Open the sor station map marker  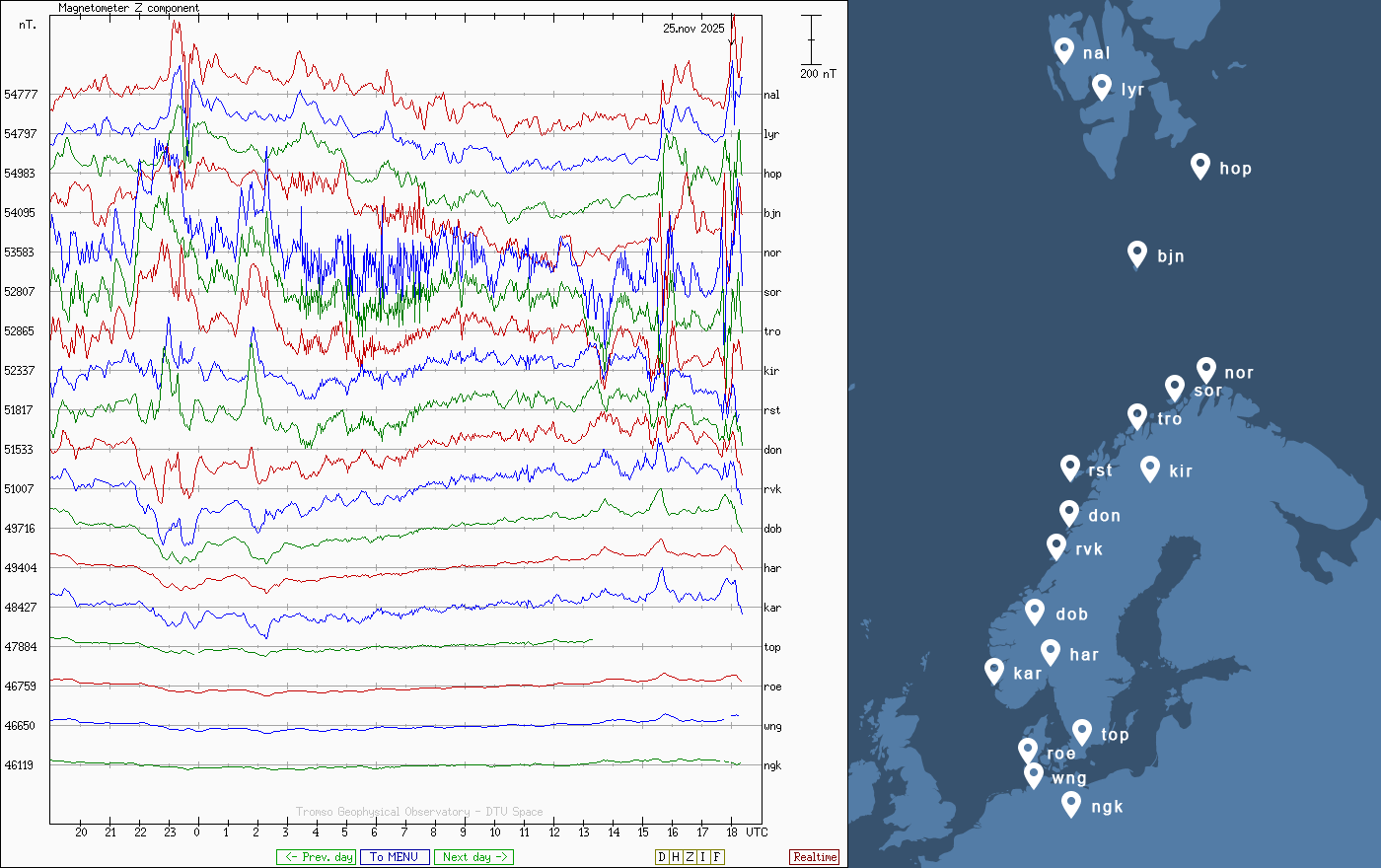(x=1175, y=389)
